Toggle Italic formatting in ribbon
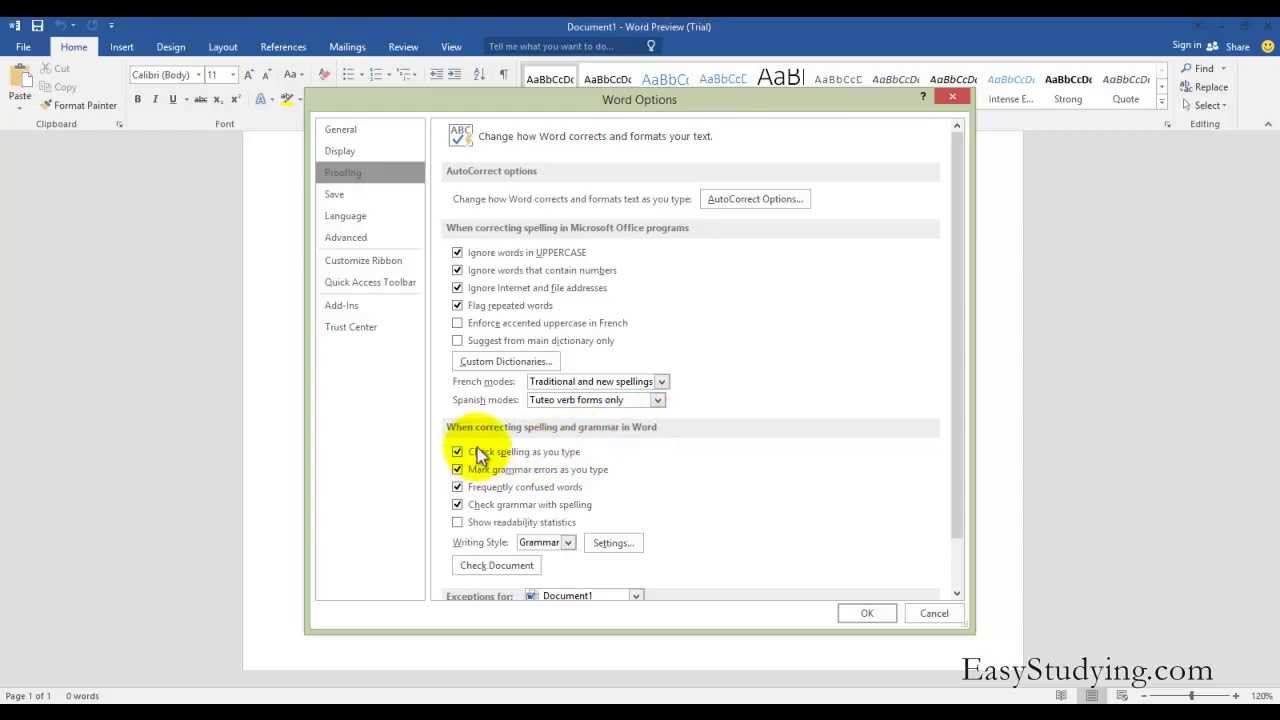1280x720 pixels. pyautogui.click(x=155, y=99)
